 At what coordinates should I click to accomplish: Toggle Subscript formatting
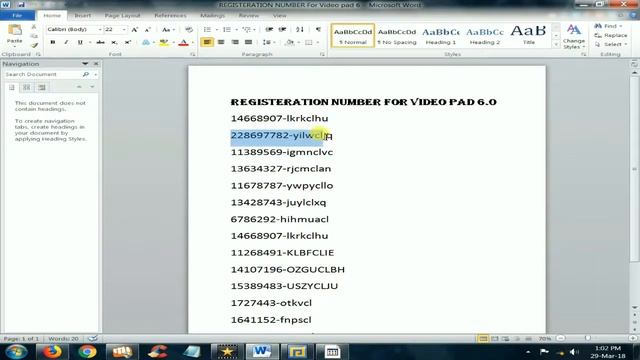[114, 42]
